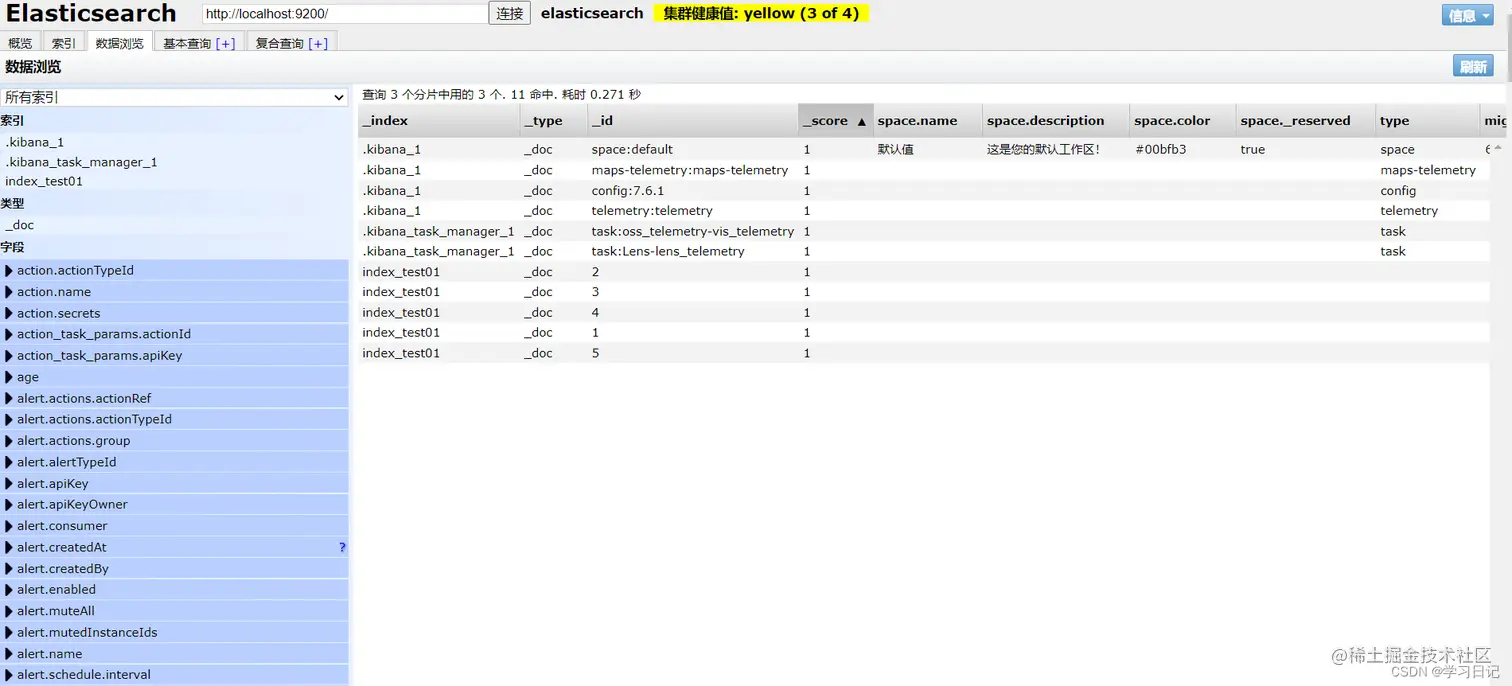Sort by the space.description column header
Viewport: 1512px width, 686px height.
[1056, 121]
